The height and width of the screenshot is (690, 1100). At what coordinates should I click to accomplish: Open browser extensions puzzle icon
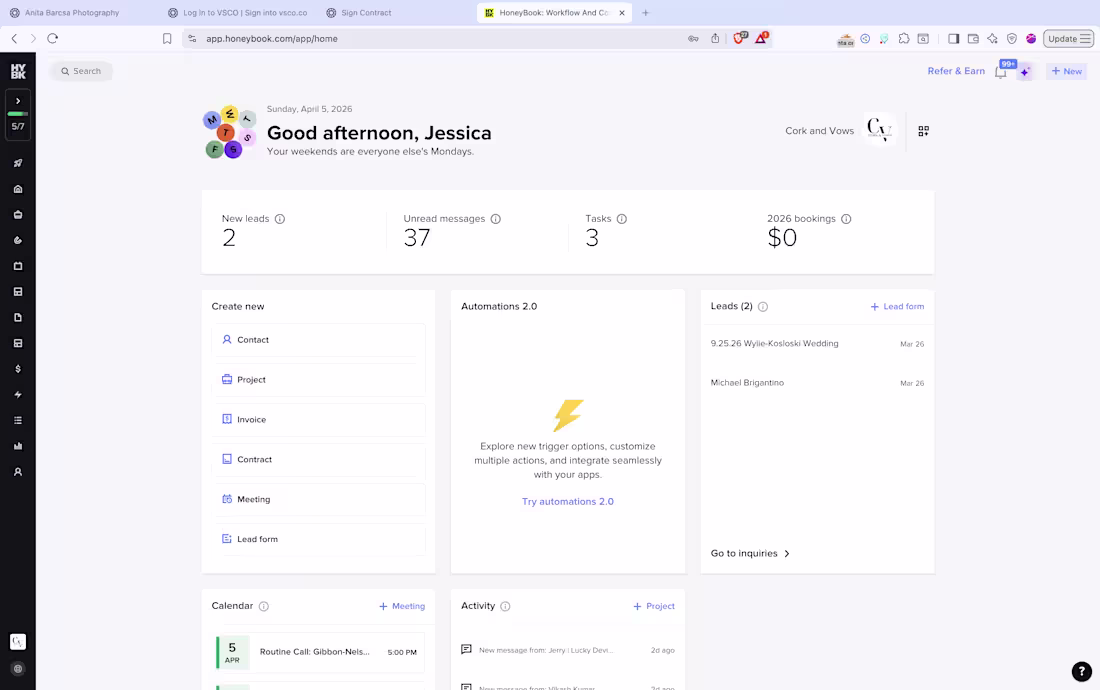pos(904,39)
